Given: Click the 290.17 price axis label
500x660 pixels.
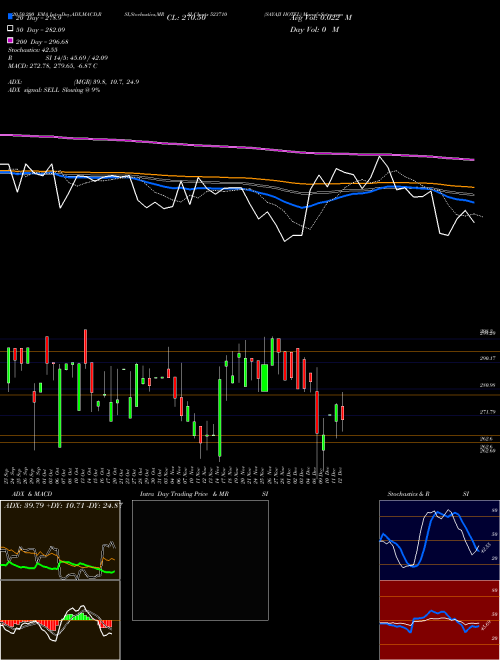Looking at the screenshot, I should 488,358.
